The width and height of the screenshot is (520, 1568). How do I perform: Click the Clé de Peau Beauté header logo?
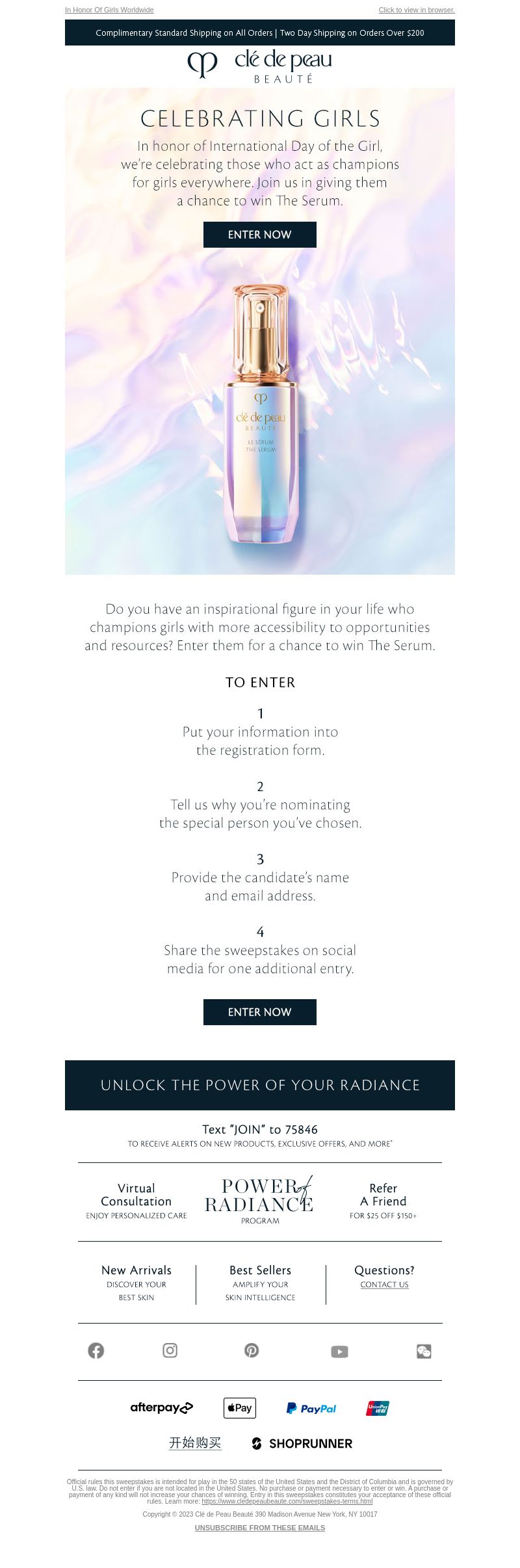coord(260,66)
